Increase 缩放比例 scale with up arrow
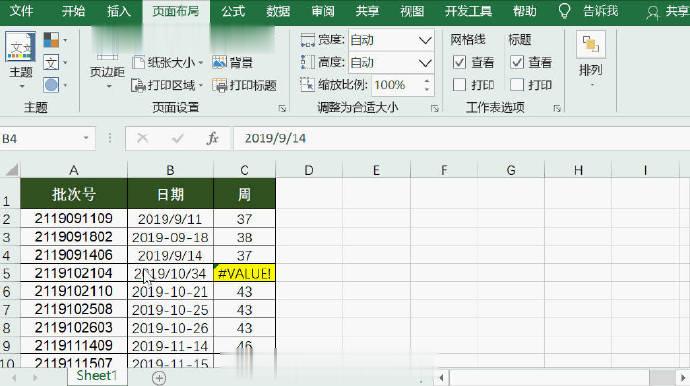Viewport: 690px width, 386px height. point(426,81)
